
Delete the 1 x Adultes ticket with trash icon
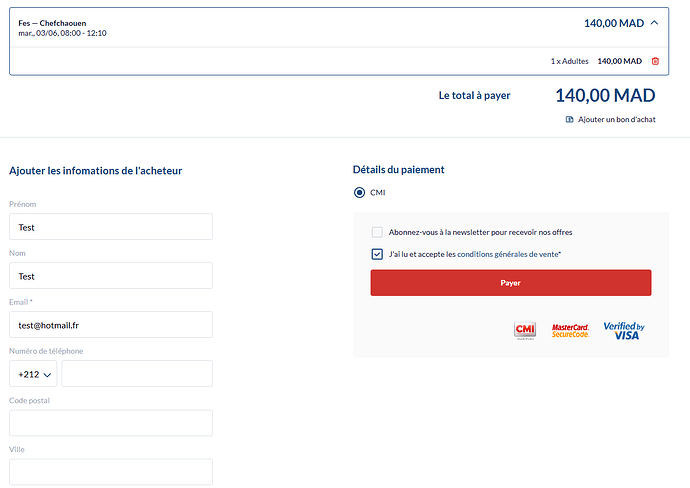655,61
